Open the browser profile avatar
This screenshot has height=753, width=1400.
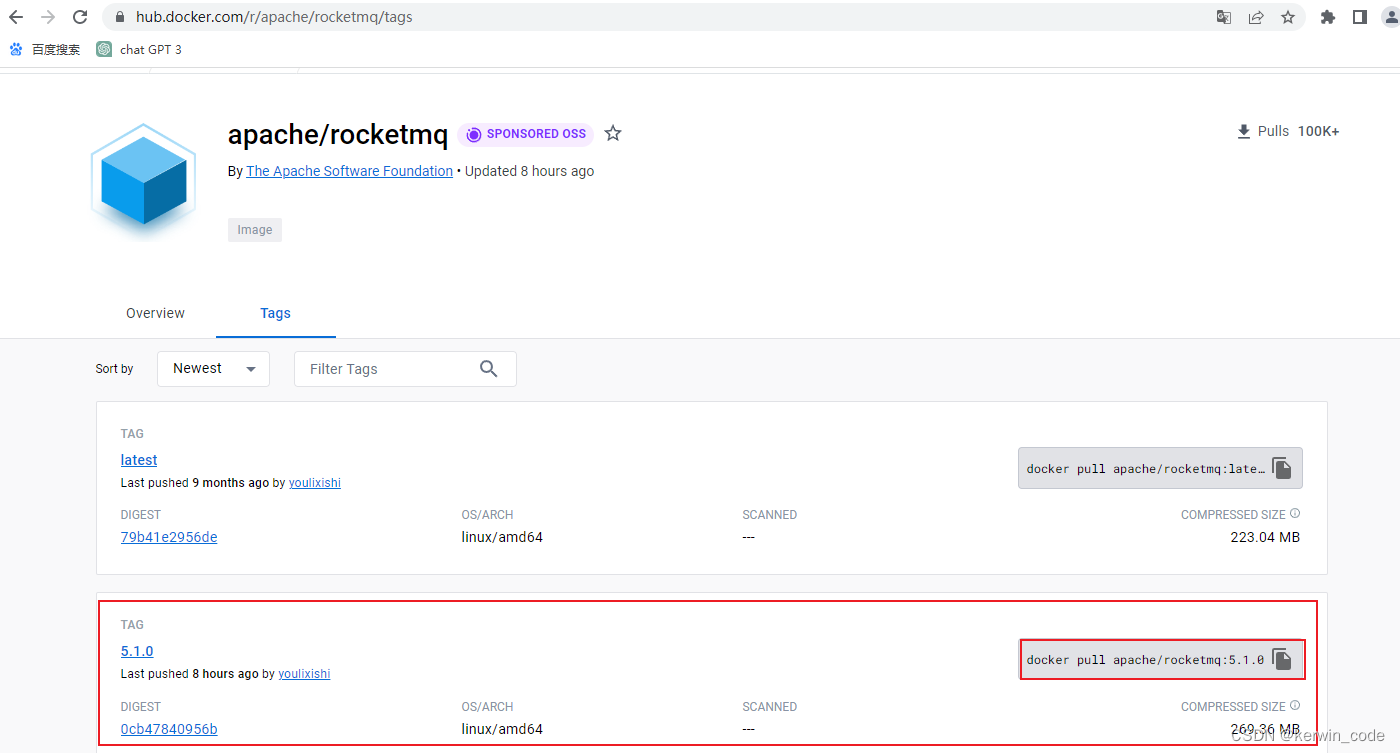pos(1391,17)
